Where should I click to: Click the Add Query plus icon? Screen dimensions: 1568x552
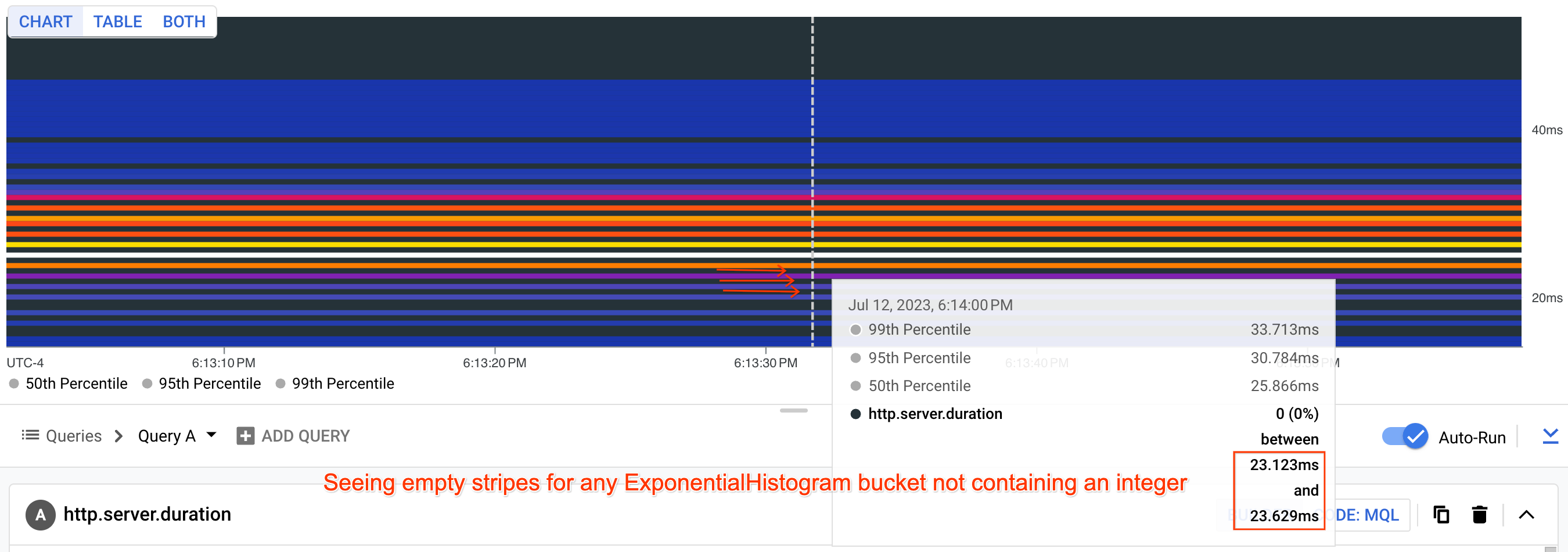pyautogui.click(x=245, y=436)
